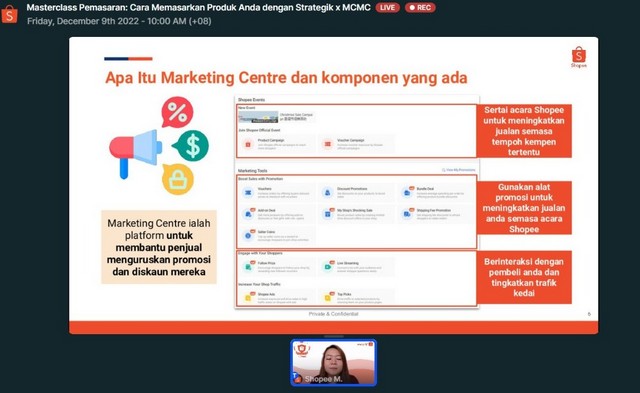The image size is (640, 393).
Task: Select the Top Picks icon
Action: [x=327, y=298]
